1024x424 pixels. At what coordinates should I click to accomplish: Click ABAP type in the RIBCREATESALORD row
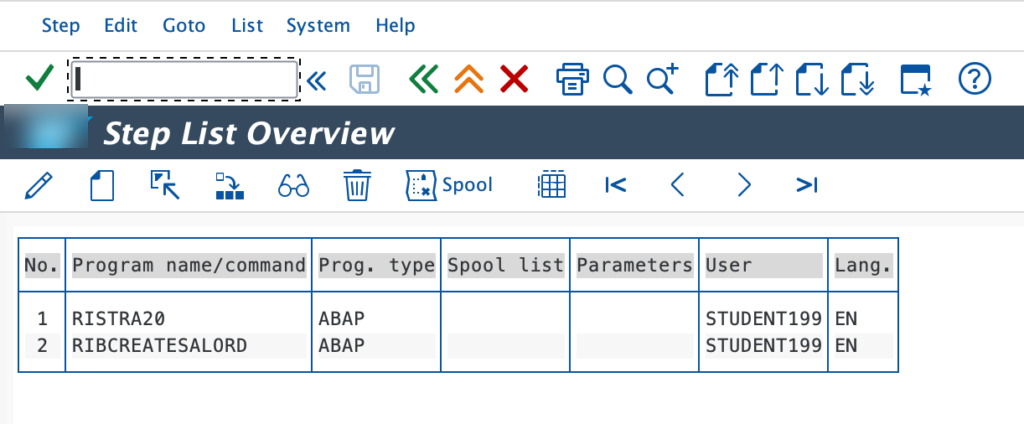(x=342, y=346)
